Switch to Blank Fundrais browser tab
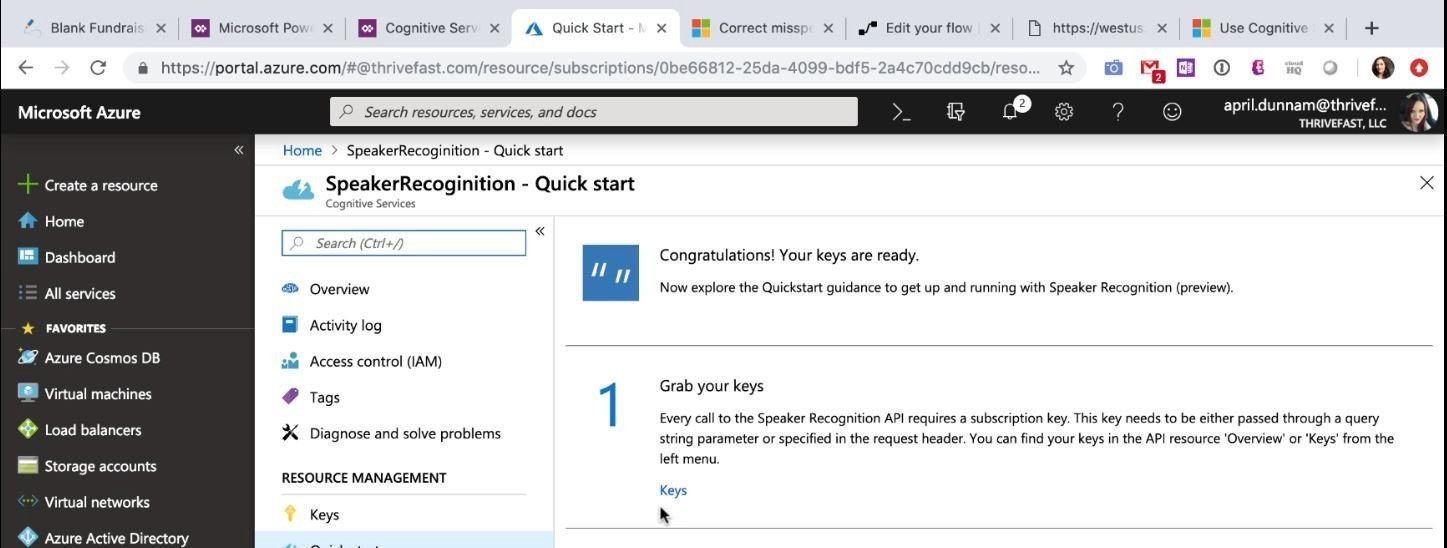This screenshot has height=548, width=1447. coord(94,28)
